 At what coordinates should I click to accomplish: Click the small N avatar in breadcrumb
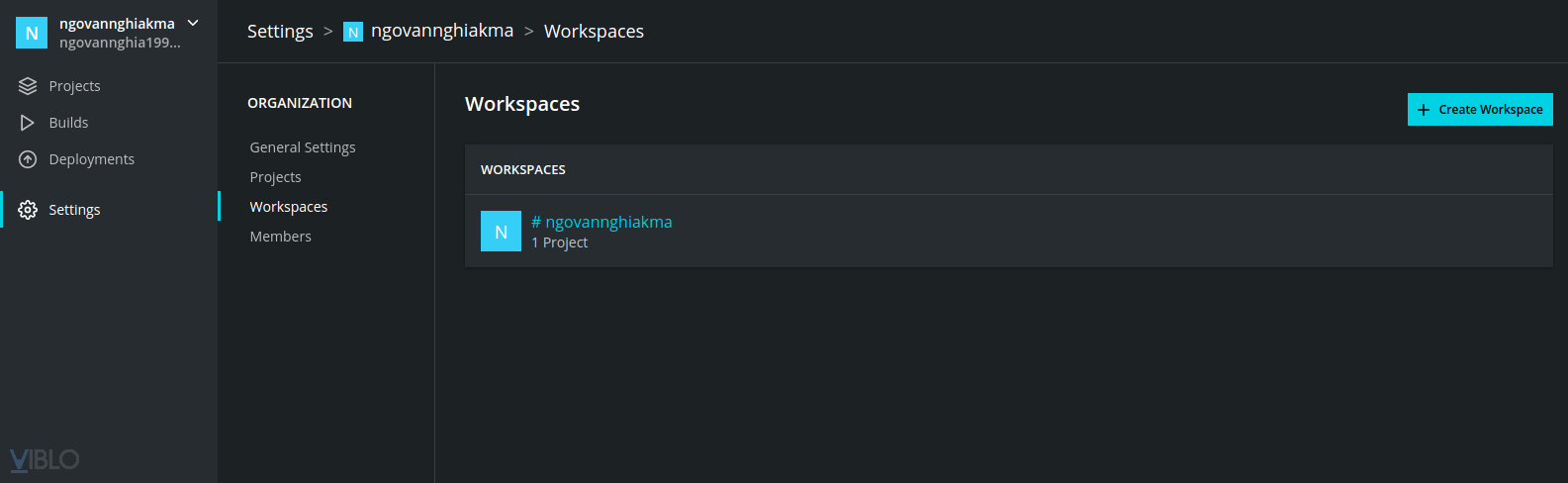(352, 33)
